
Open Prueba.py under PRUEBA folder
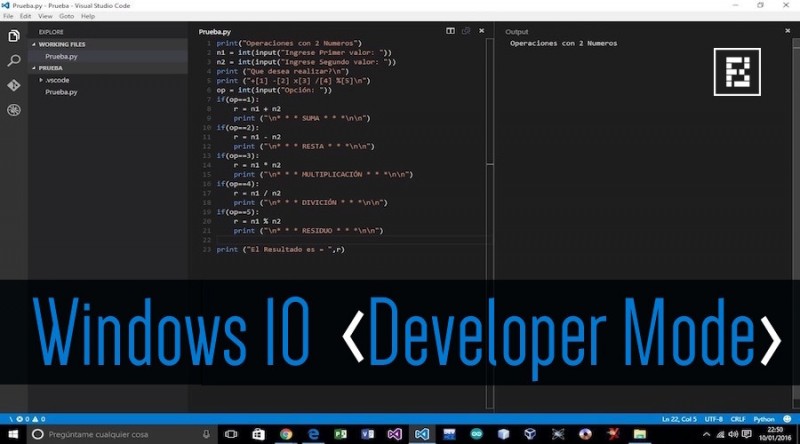[x=61, y=92]
